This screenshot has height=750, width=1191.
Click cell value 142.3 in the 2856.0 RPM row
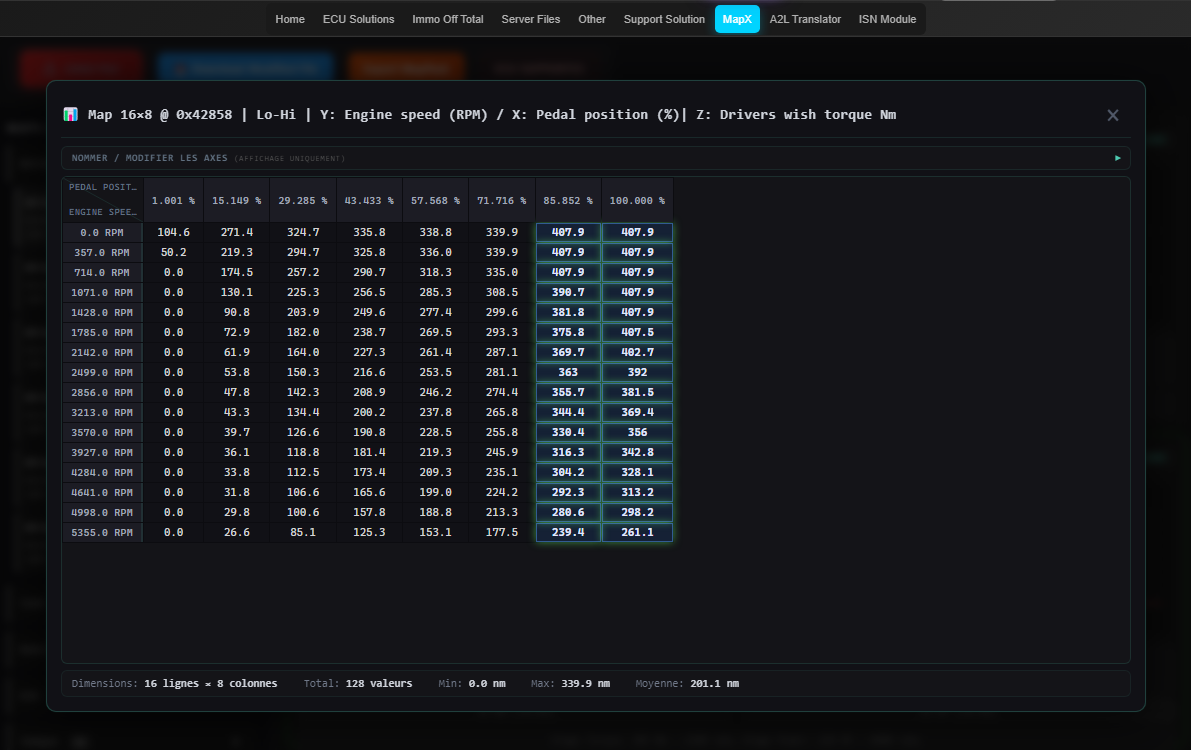point(302,392)
